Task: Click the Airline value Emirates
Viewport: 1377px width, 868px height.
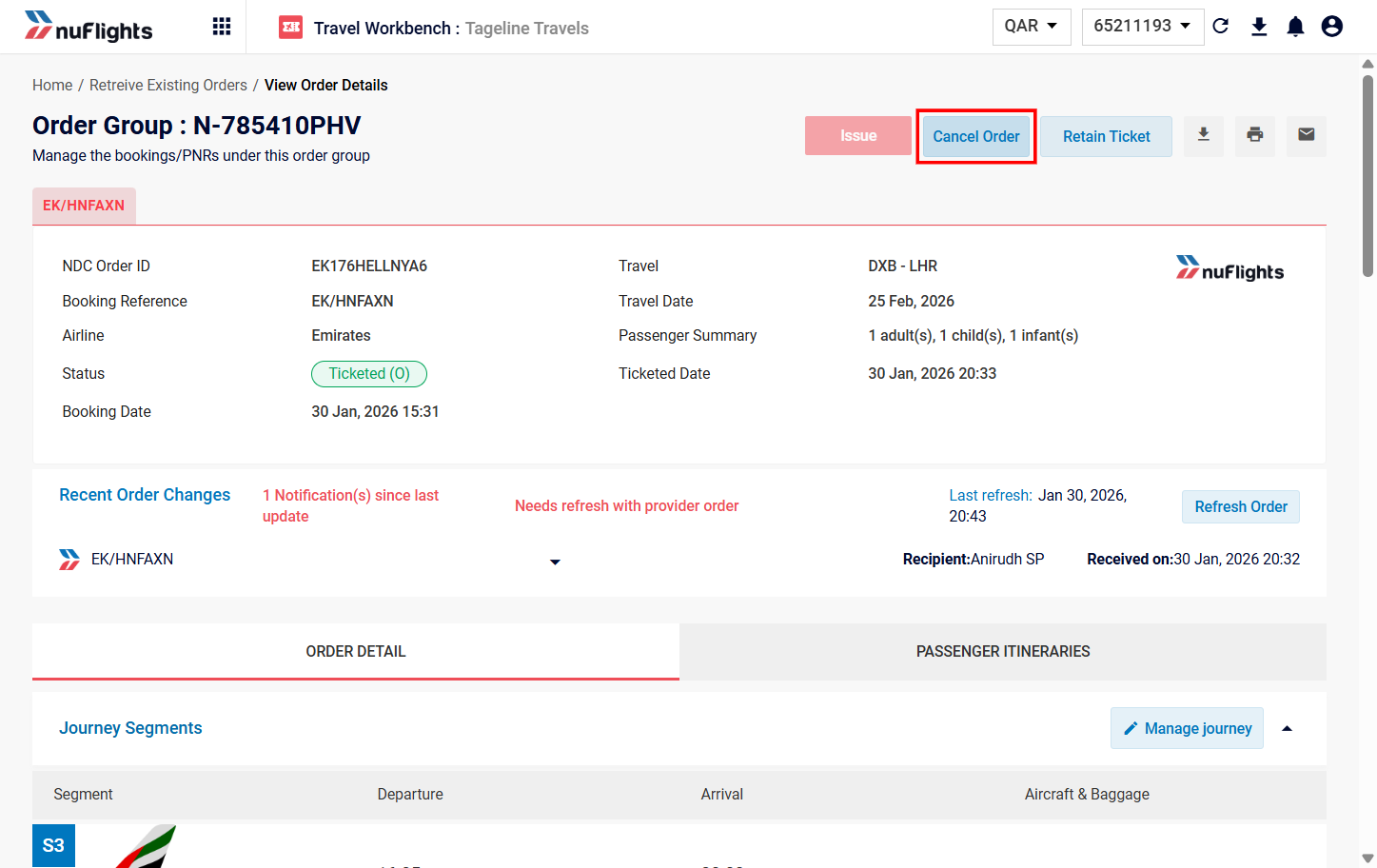Action: point(341,336)
